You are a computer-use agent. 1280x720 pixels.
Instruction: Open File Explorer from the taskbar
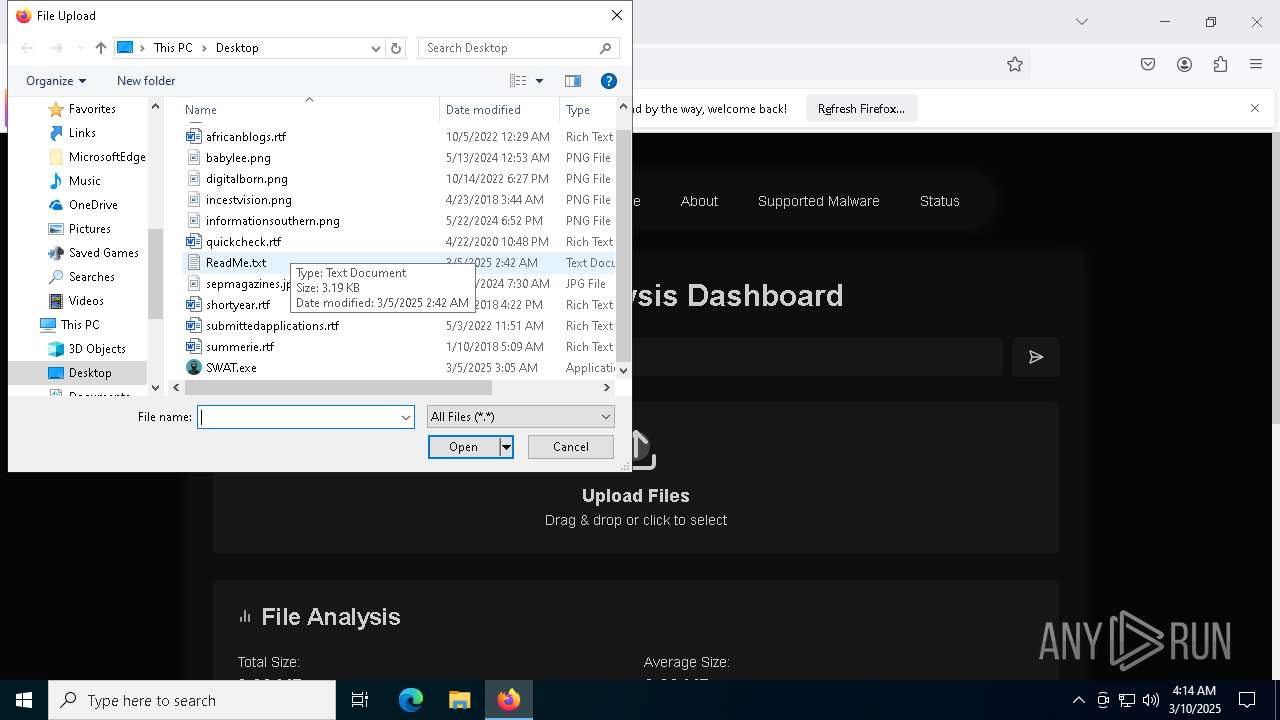pos(459,700)
